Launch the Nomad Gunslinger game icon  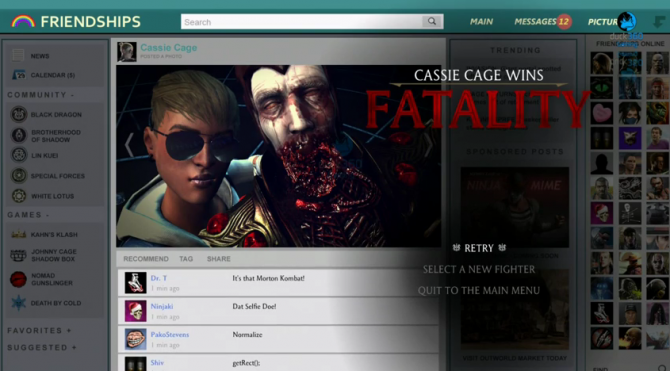[19, 279]
